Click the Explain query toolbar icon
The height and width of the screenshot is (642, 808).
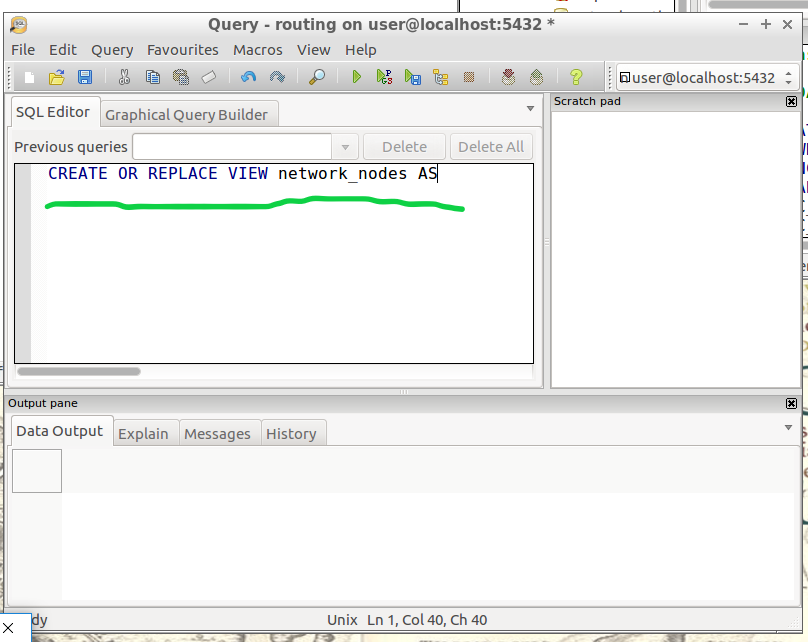pos(440,77)
